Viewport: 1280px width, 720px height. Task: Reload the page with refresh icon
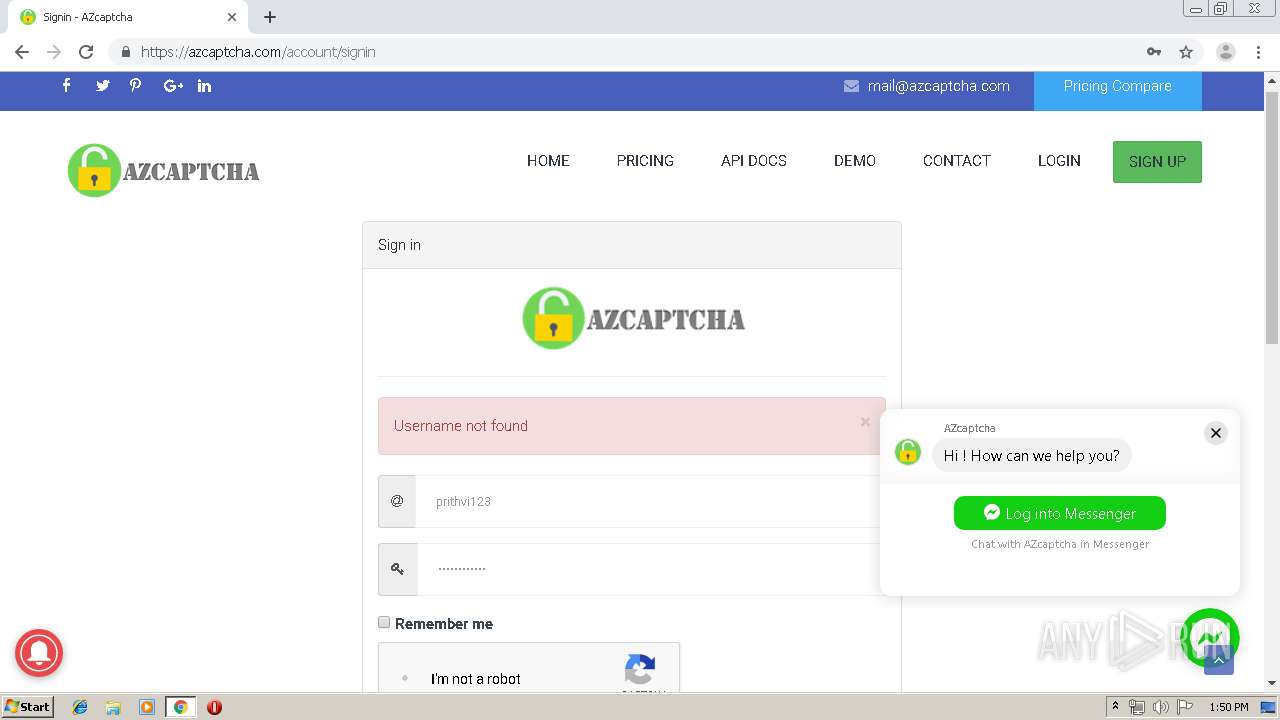pyautogui.click(x=86, y=52)
